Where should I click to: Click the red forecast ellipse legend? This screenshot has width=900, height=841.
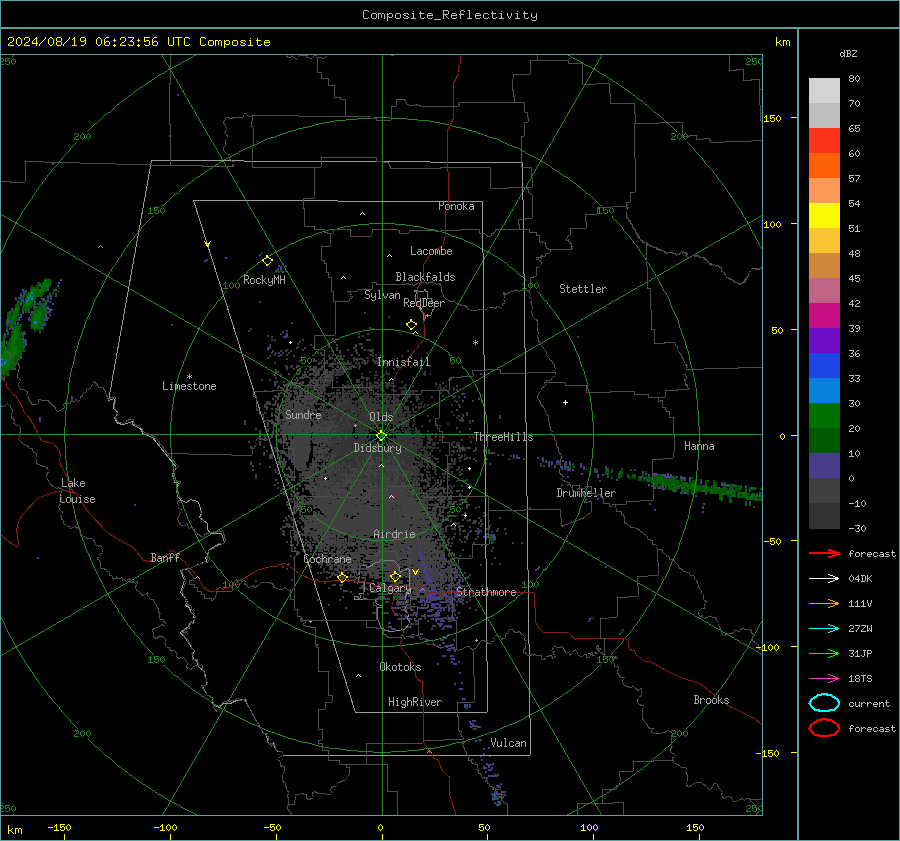(x=824, y=728)
